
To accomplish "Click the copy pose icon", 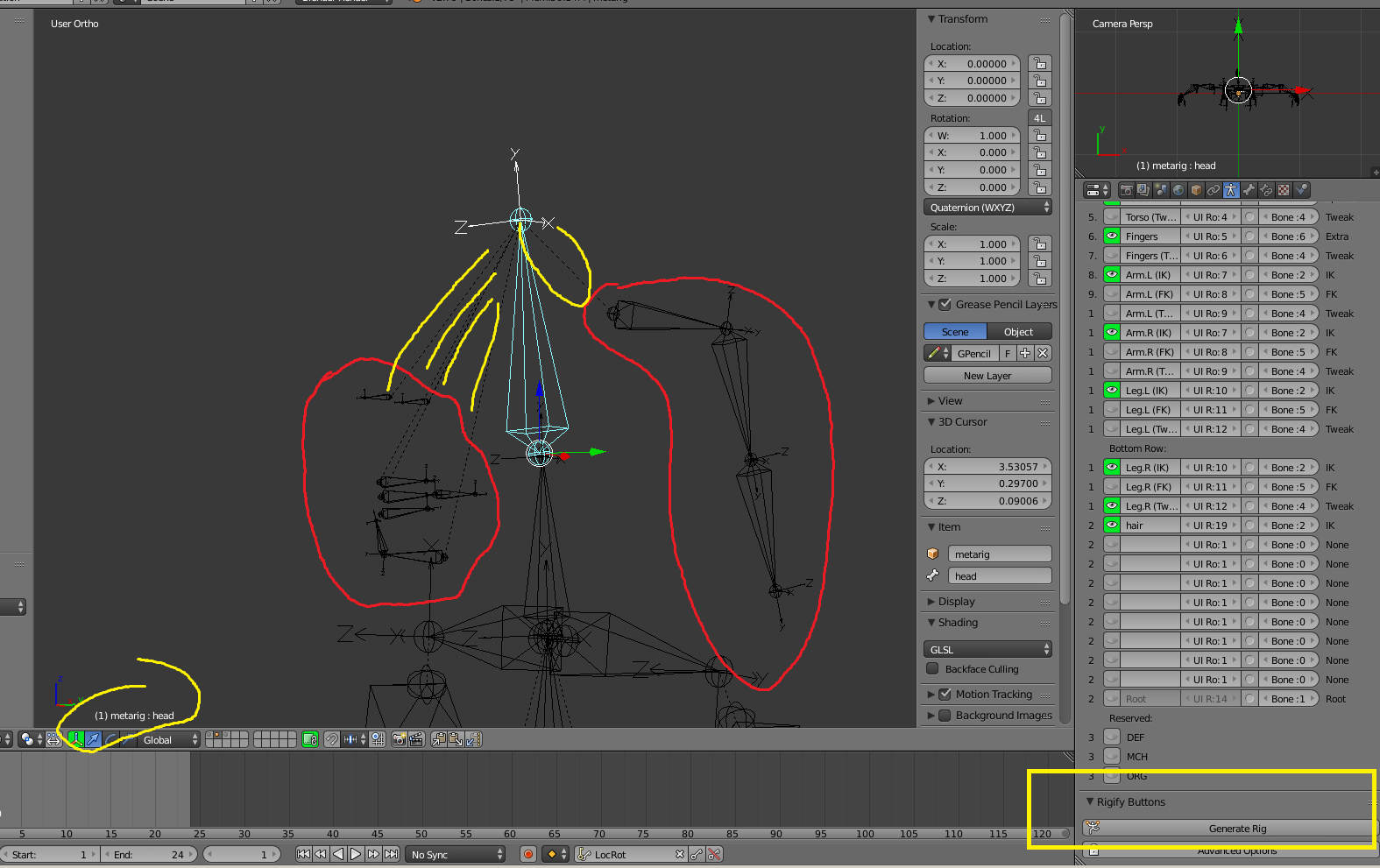I will pos(439,740).
